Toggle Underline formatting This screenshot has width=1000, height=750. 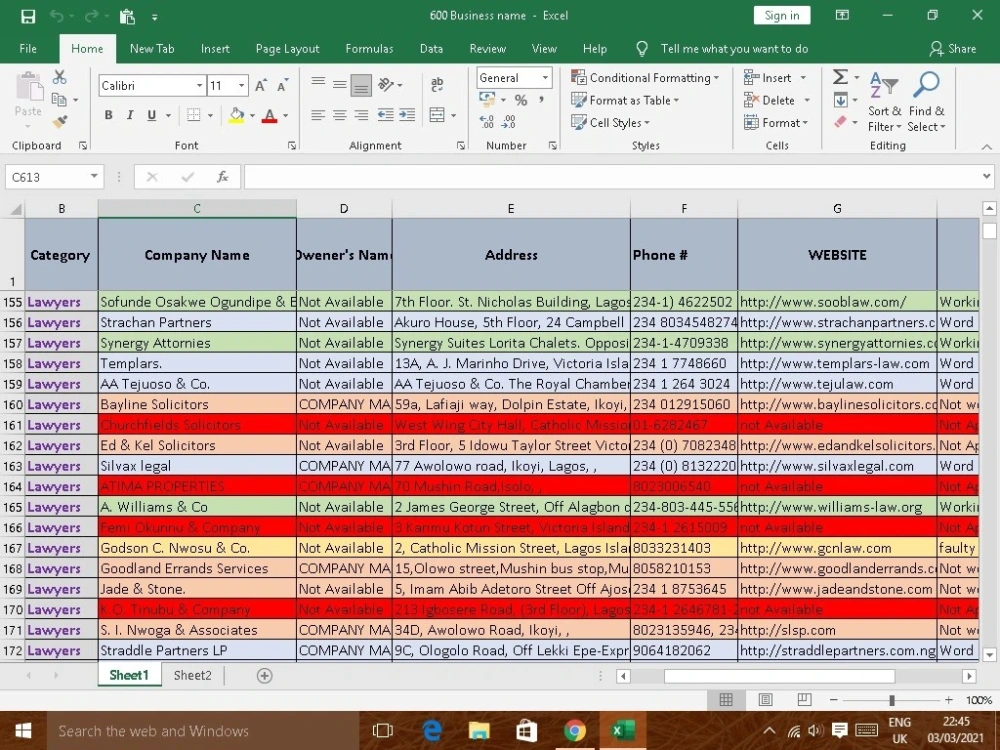151,115
